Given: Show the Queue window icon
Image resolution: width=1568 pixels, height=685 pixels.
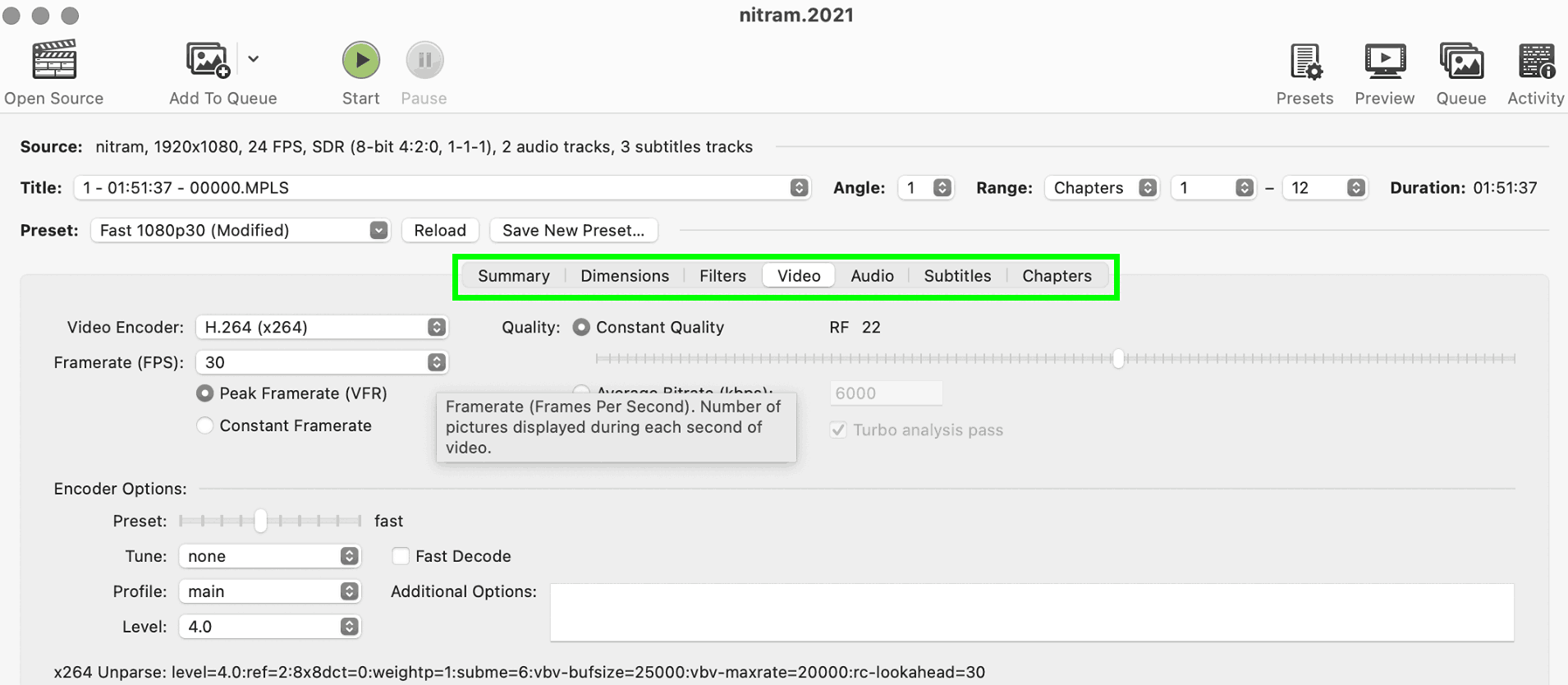Looking at the screenshot, I should (x=1460, y=62).
